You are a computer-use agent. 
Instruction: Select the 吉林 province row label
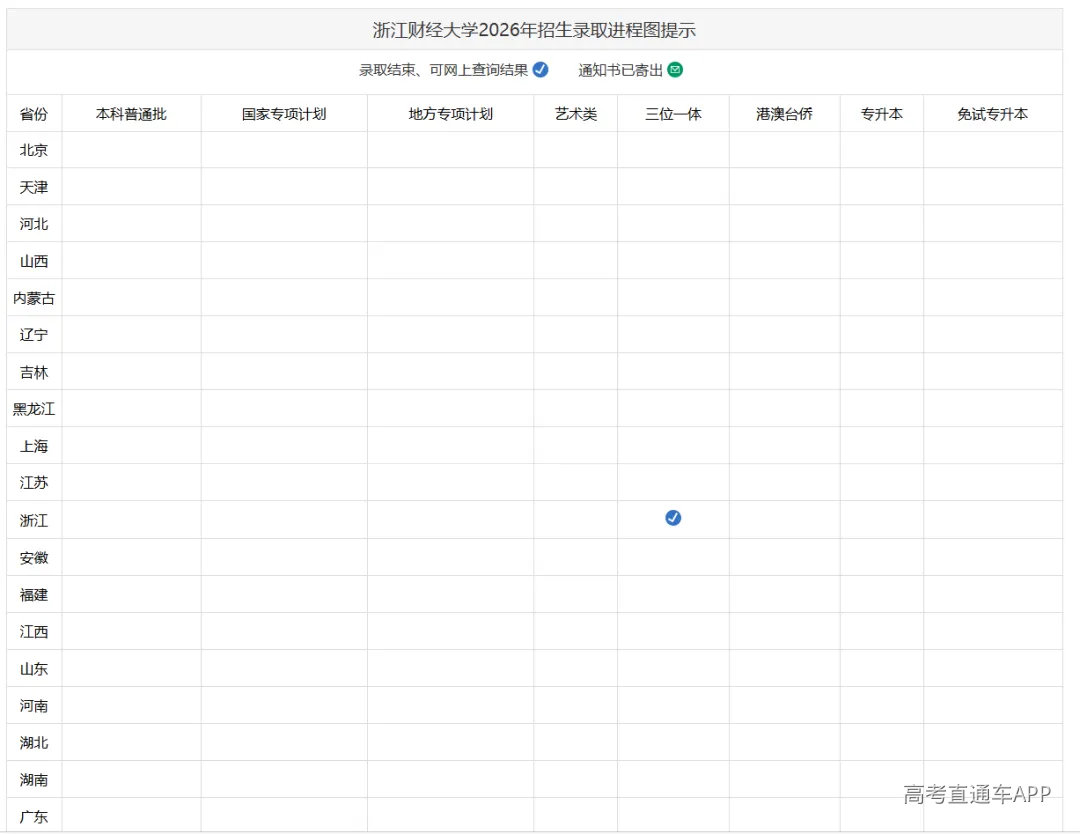click(x=34, y=373)
